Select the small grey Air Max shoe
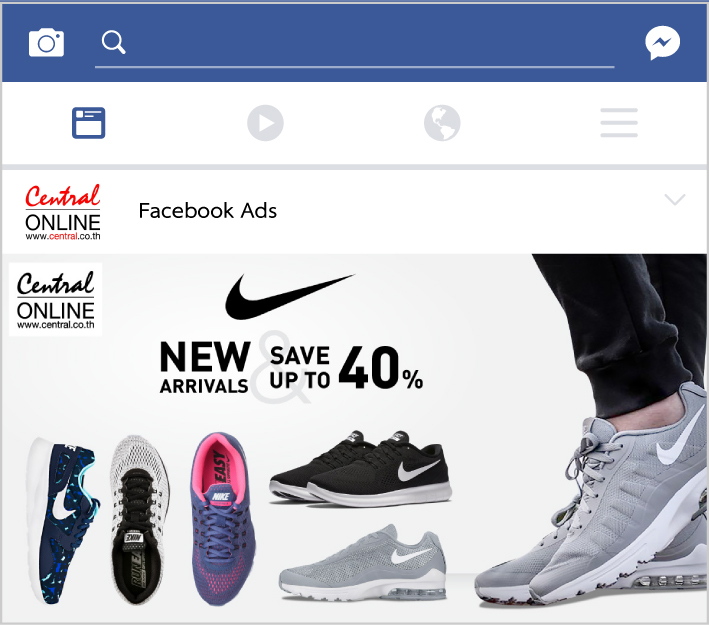 (363, 562)
